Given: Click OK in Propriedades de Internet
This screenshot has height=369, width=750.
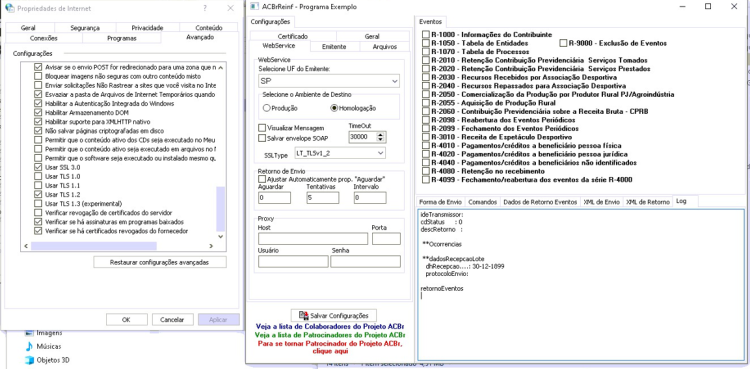Looking at the screenshot, I should pyautogui.click(x=126, y=319).
